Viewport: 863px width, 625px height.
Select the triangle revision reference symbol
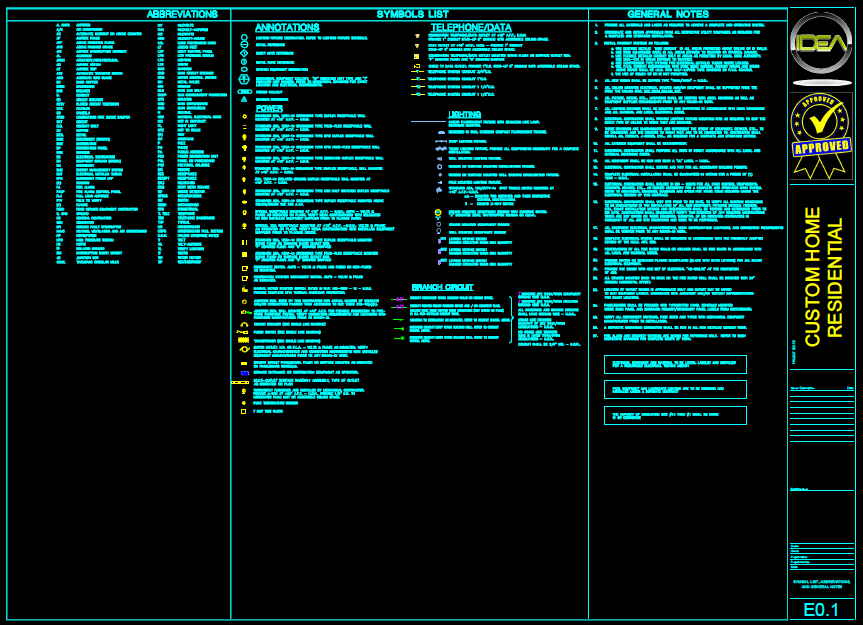coord(244,99)
